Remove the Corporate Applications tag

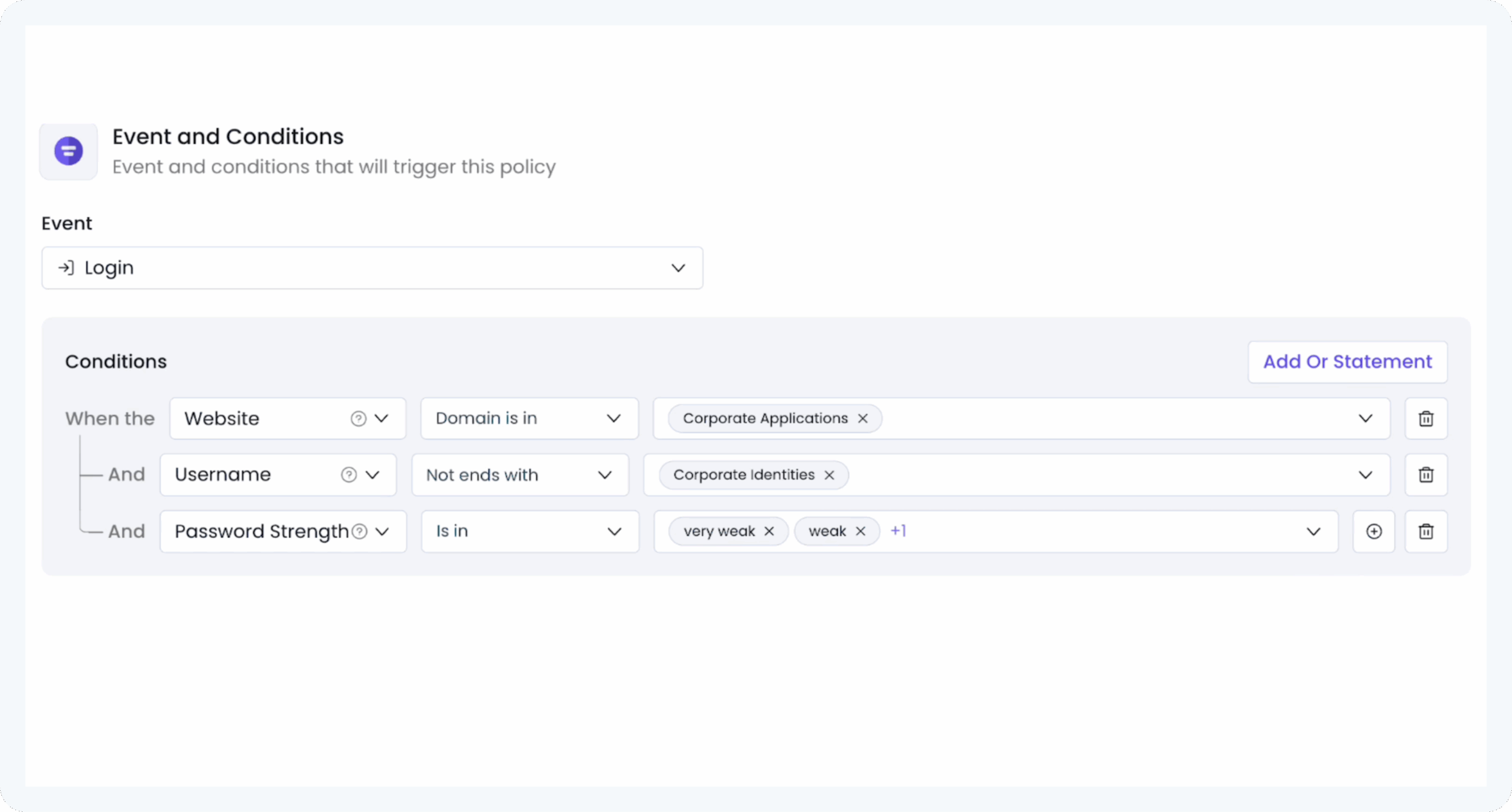tap(863, 418)
